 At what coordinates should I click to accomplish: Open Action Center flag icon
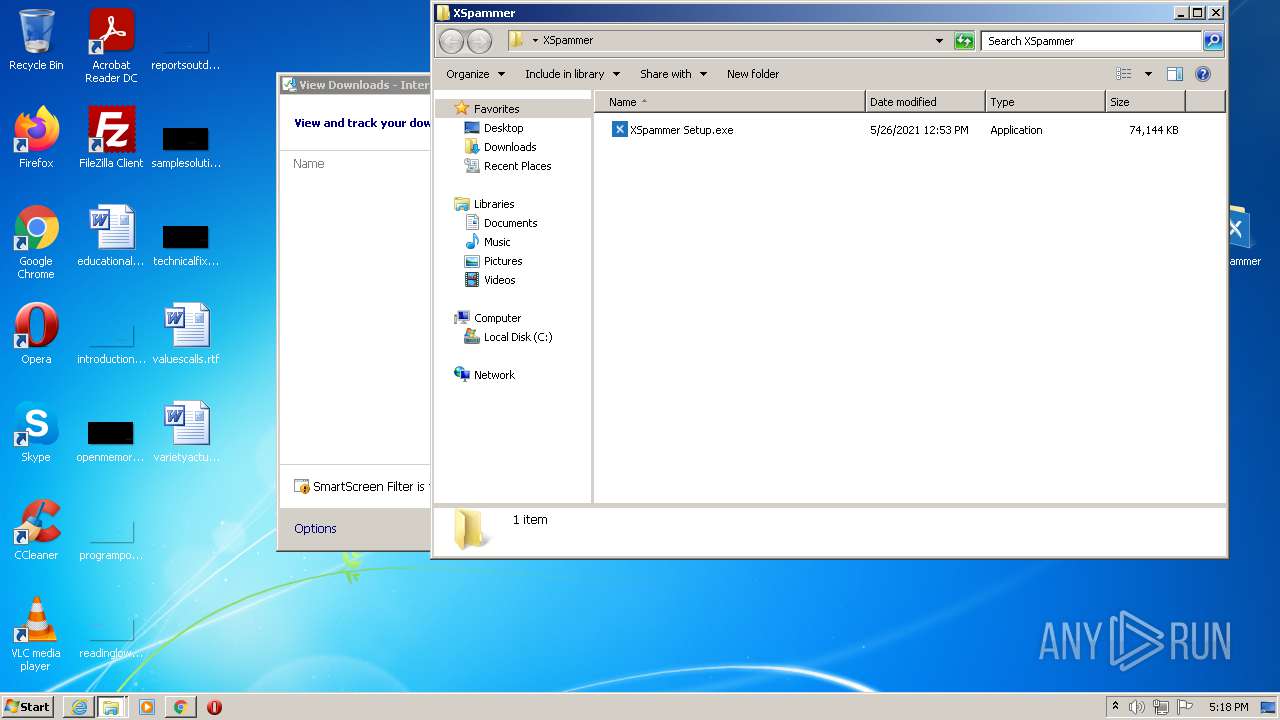(1185, 707)
